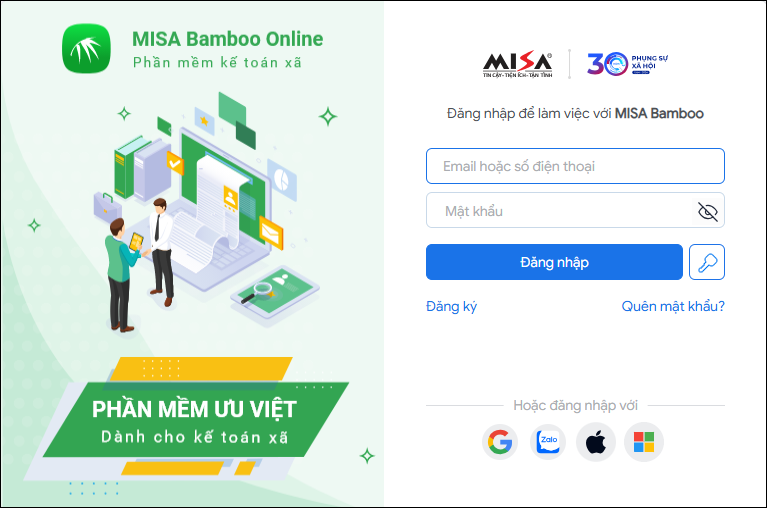Open the Đăng ký registration link
The image size is (767, 508).
pos(451,307)
